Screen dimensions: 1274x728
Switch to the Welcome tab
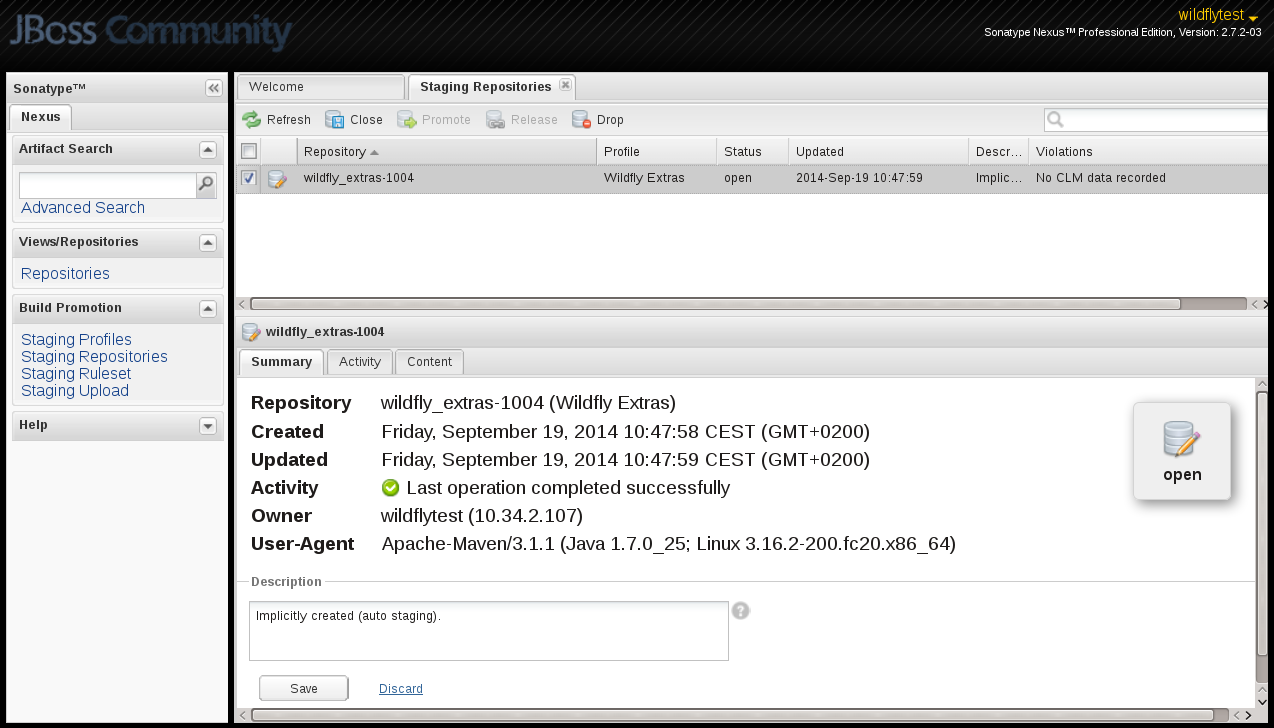coord(320,87)
